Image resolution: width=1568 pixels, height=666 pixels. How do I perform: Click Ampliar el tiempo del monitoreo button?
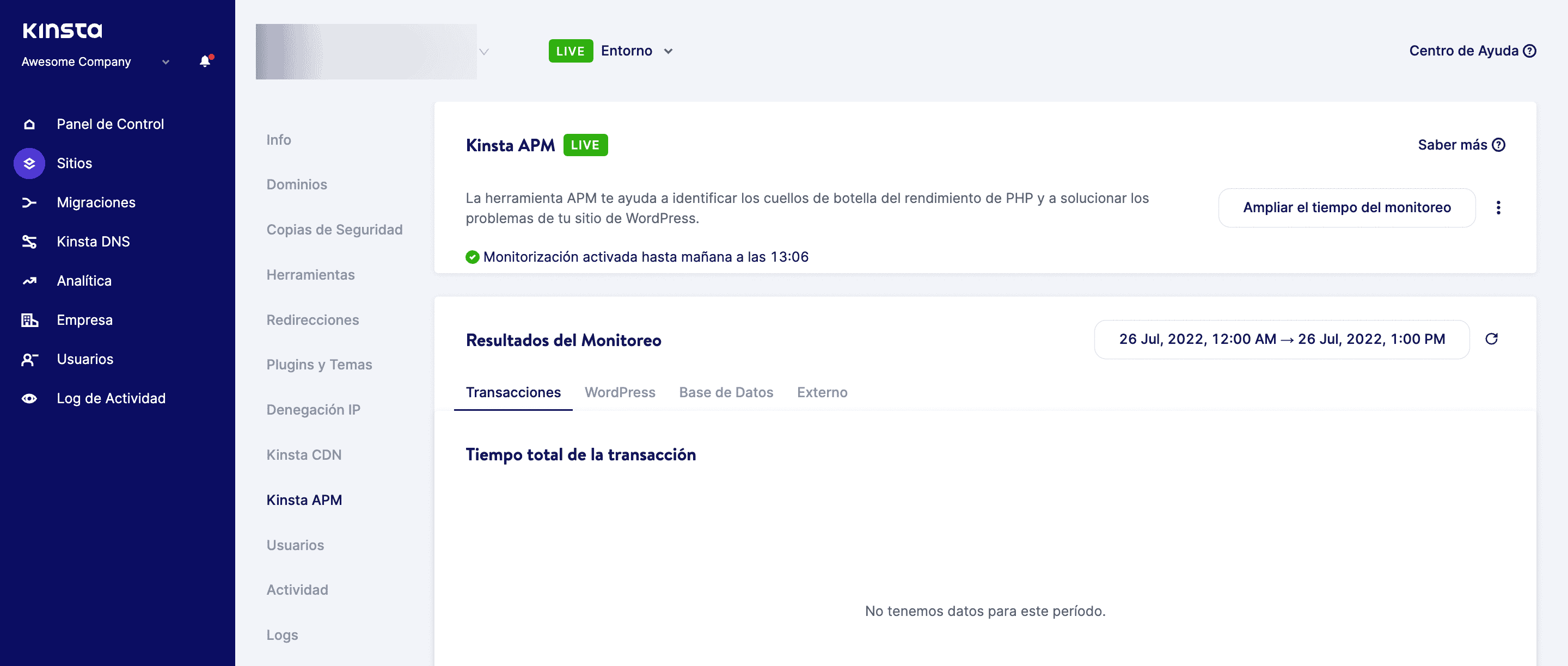[1346, 207]
